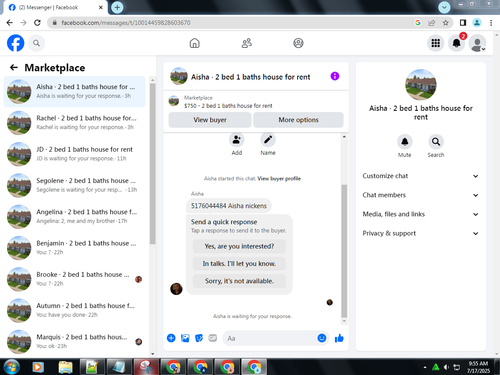Open more actions plus icon in composer
This screenshot has width=500, height=375.
click(x=171, y=338)
